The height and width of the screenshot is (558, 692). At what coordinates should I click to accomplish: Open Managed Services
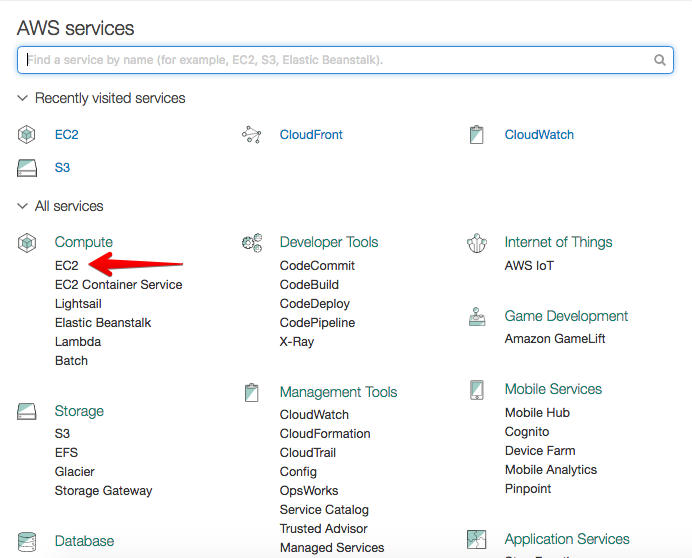332,547
